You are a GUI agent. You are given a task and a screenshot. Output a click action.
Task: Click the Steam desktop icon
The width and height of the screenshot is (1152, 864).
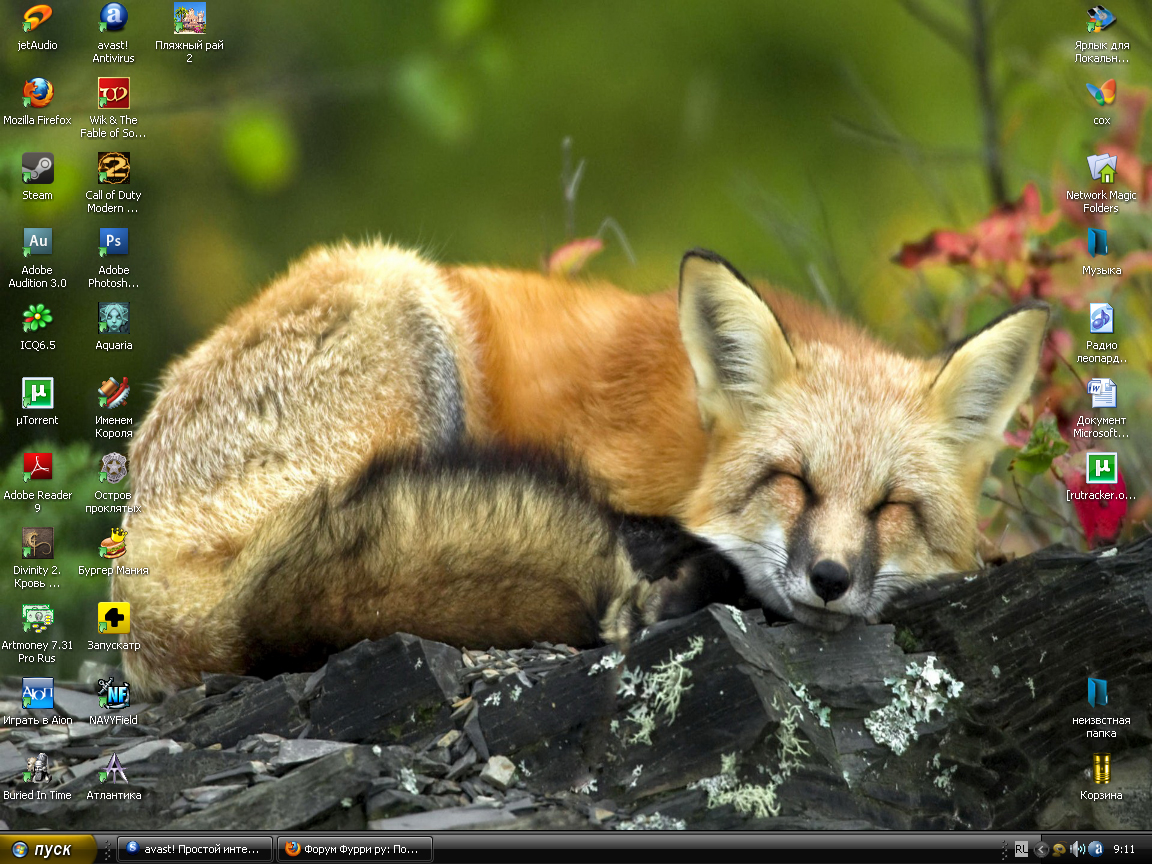pos(37,169)
